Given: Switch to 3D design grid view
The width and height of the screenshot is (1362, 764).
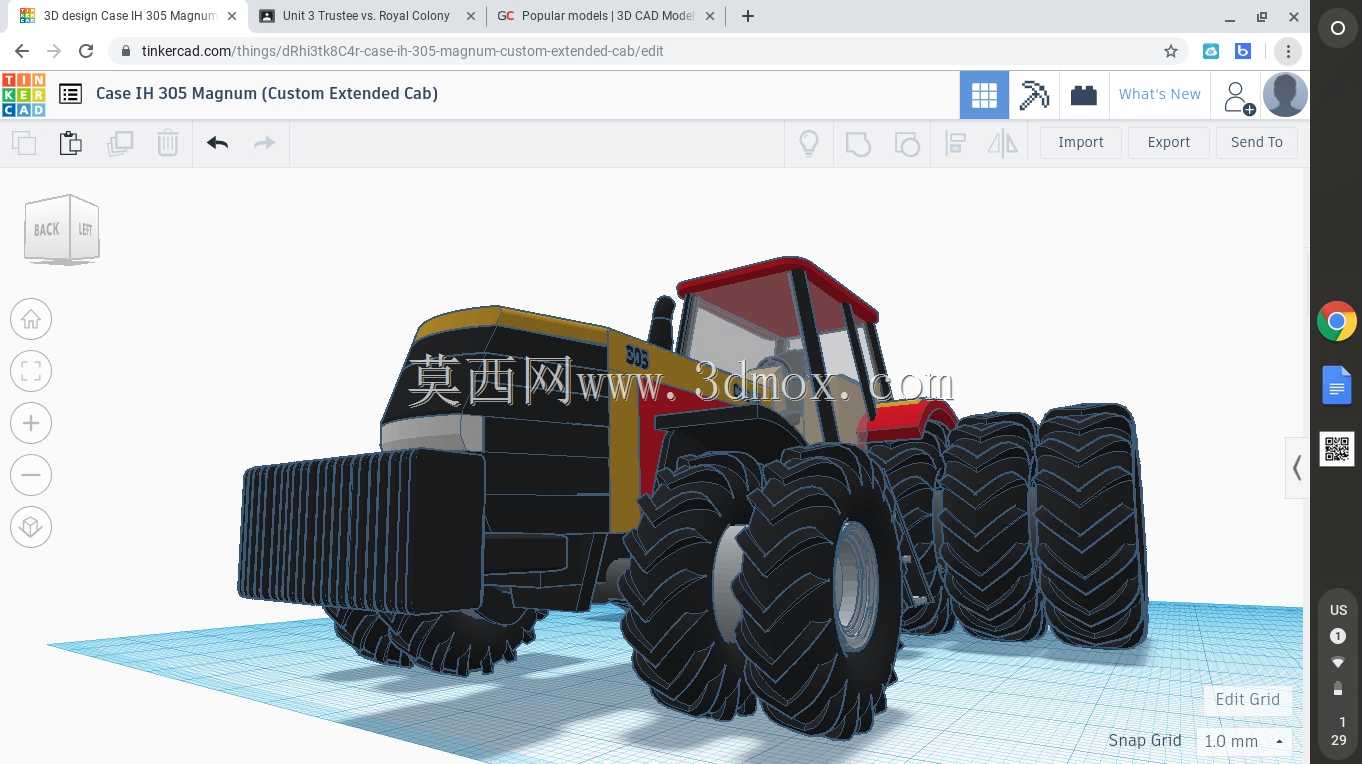Looking at the screenshot, I should click(984, 95).
